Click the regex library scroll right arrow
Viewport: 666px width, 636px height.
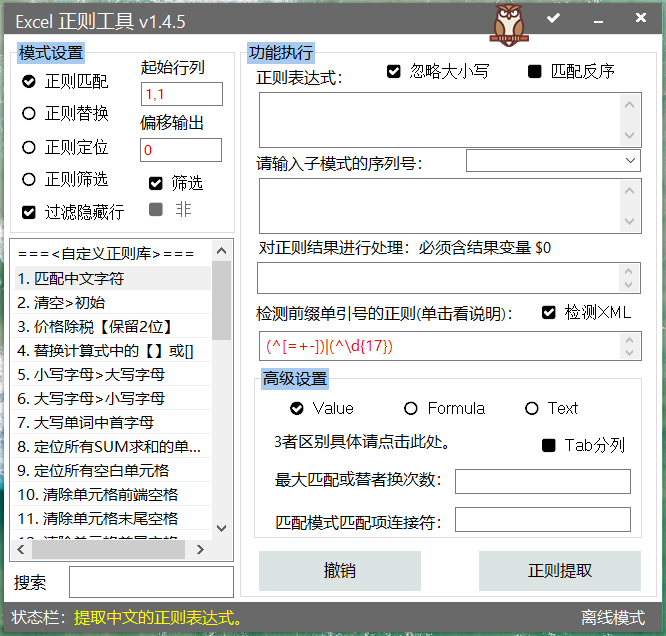tap(200, 549)
